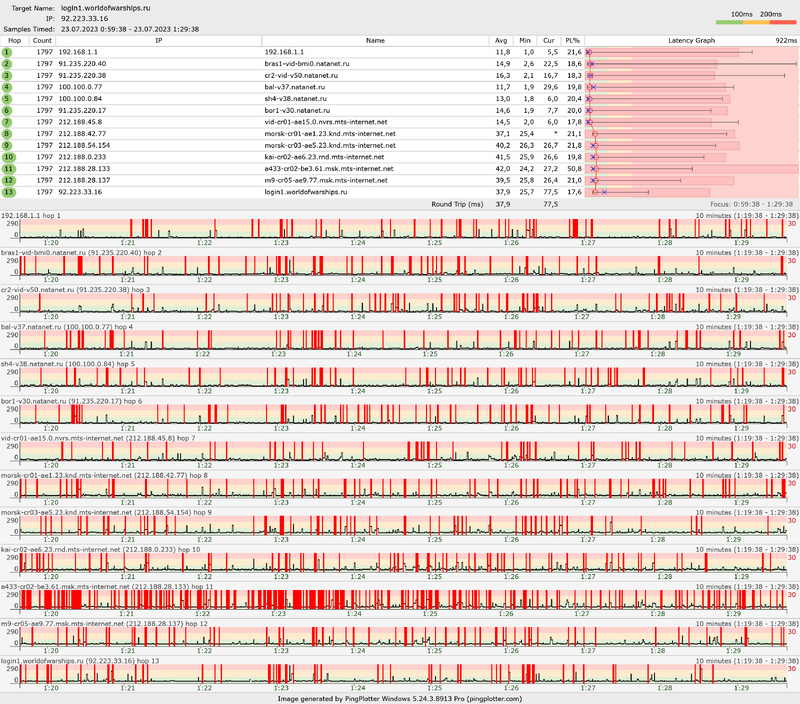
Task: Select name sh4-v38.natanet.ru in table
Action: pyautogui.click(x=295, y=99)
